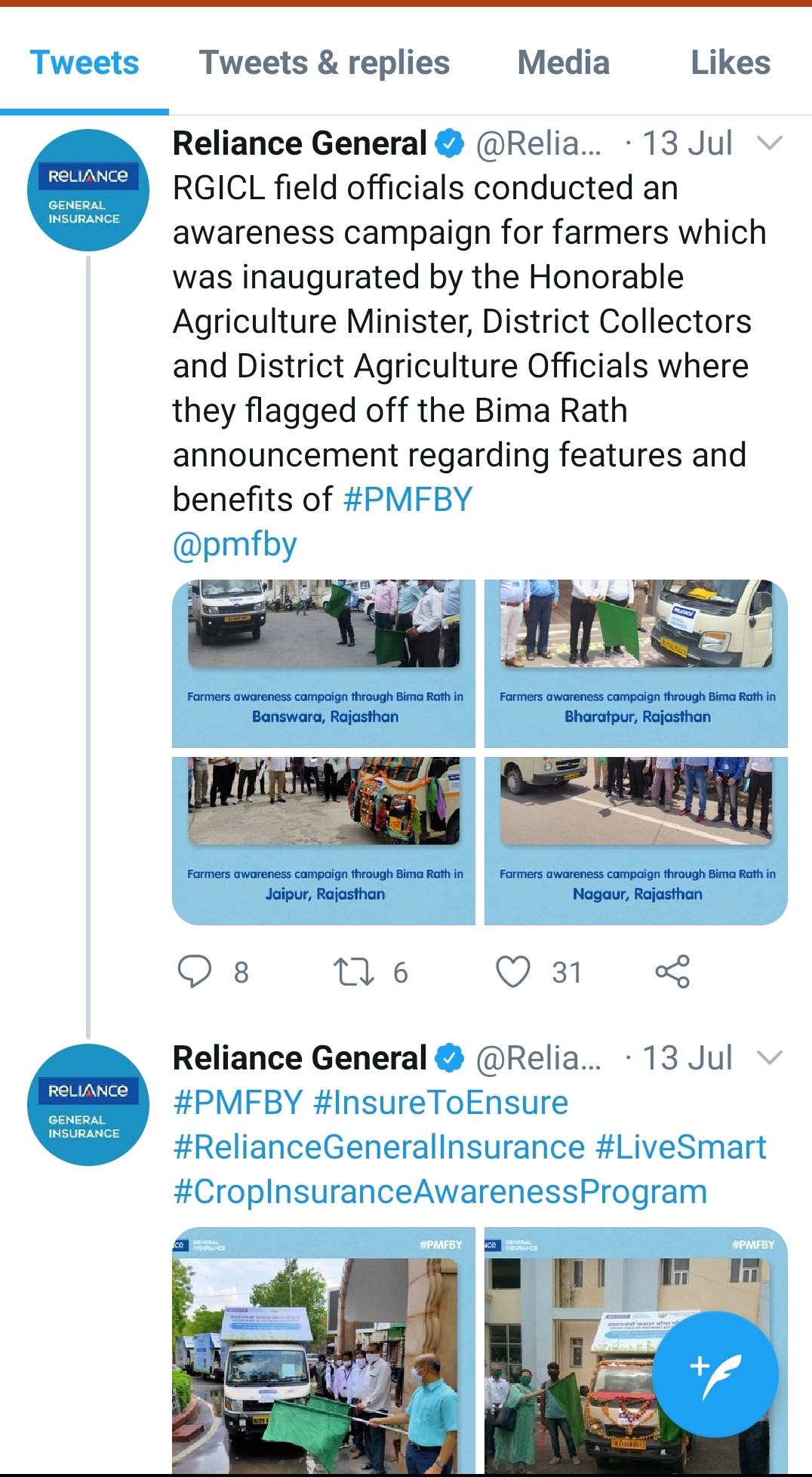Tap verified badge on first tweet
The image size is (812, 1477).
(451, 143)
